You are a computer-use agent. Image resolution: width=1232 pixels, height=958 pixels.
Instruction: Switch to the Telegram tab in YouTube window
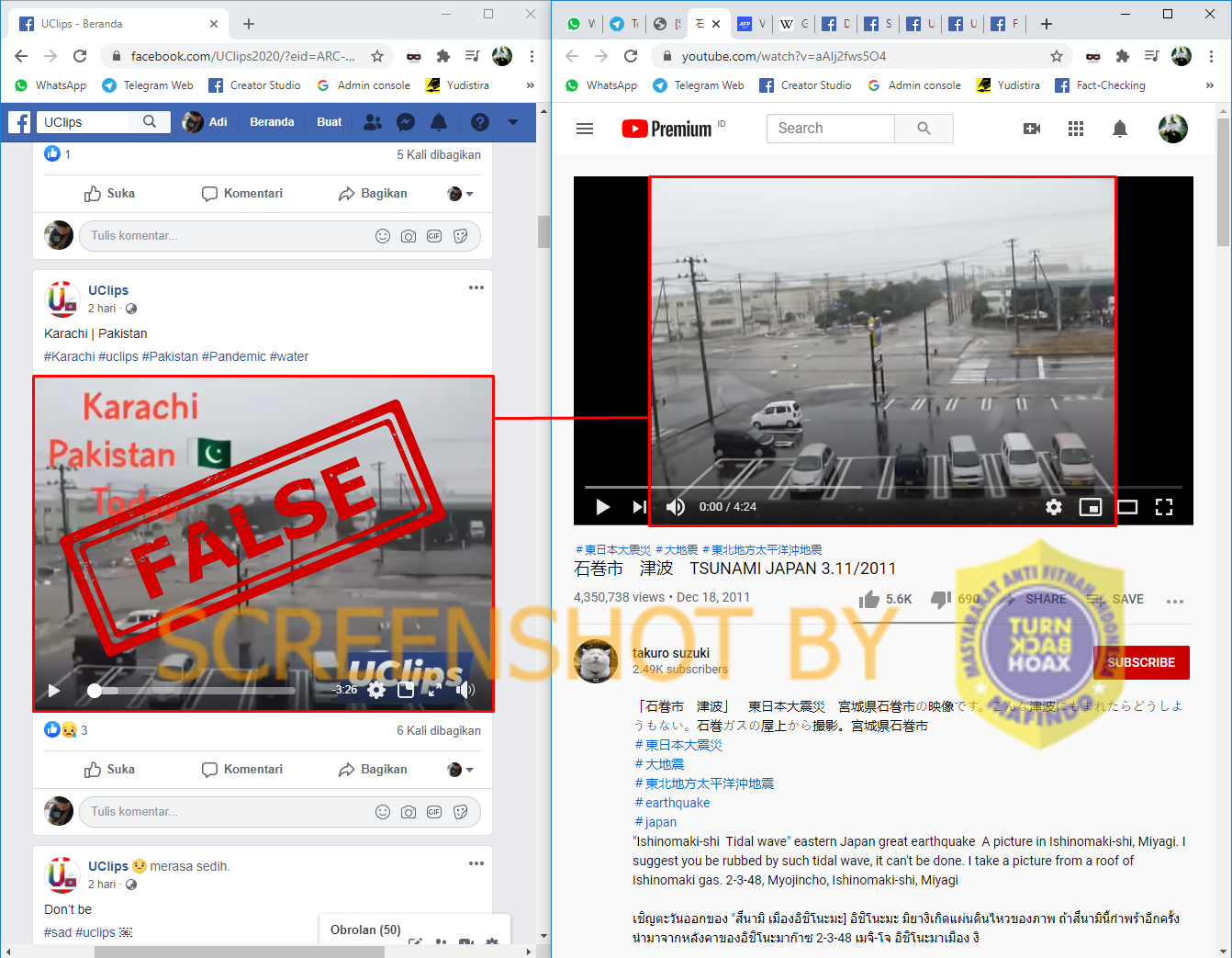click(623, 24)
